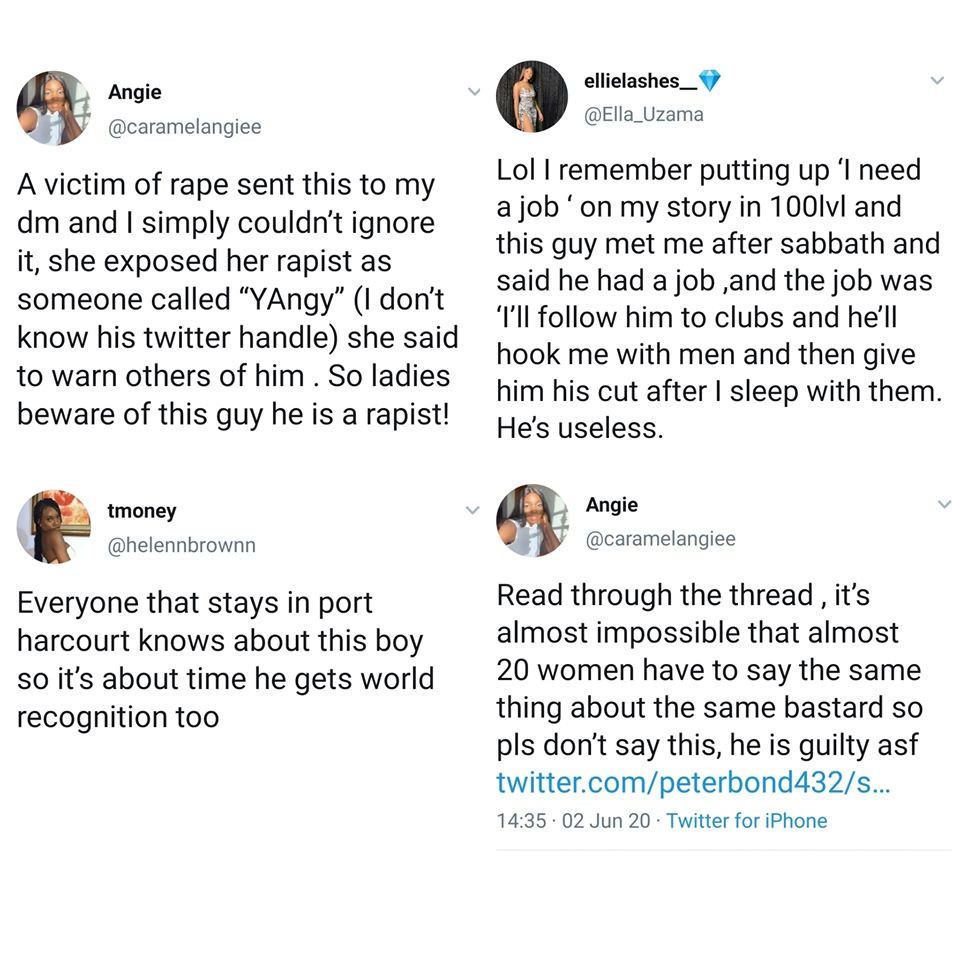Viewport: 960px width, 960px height.
Task: Open the @Ella_Uzama handle
Action: click(x=643, y=114)
